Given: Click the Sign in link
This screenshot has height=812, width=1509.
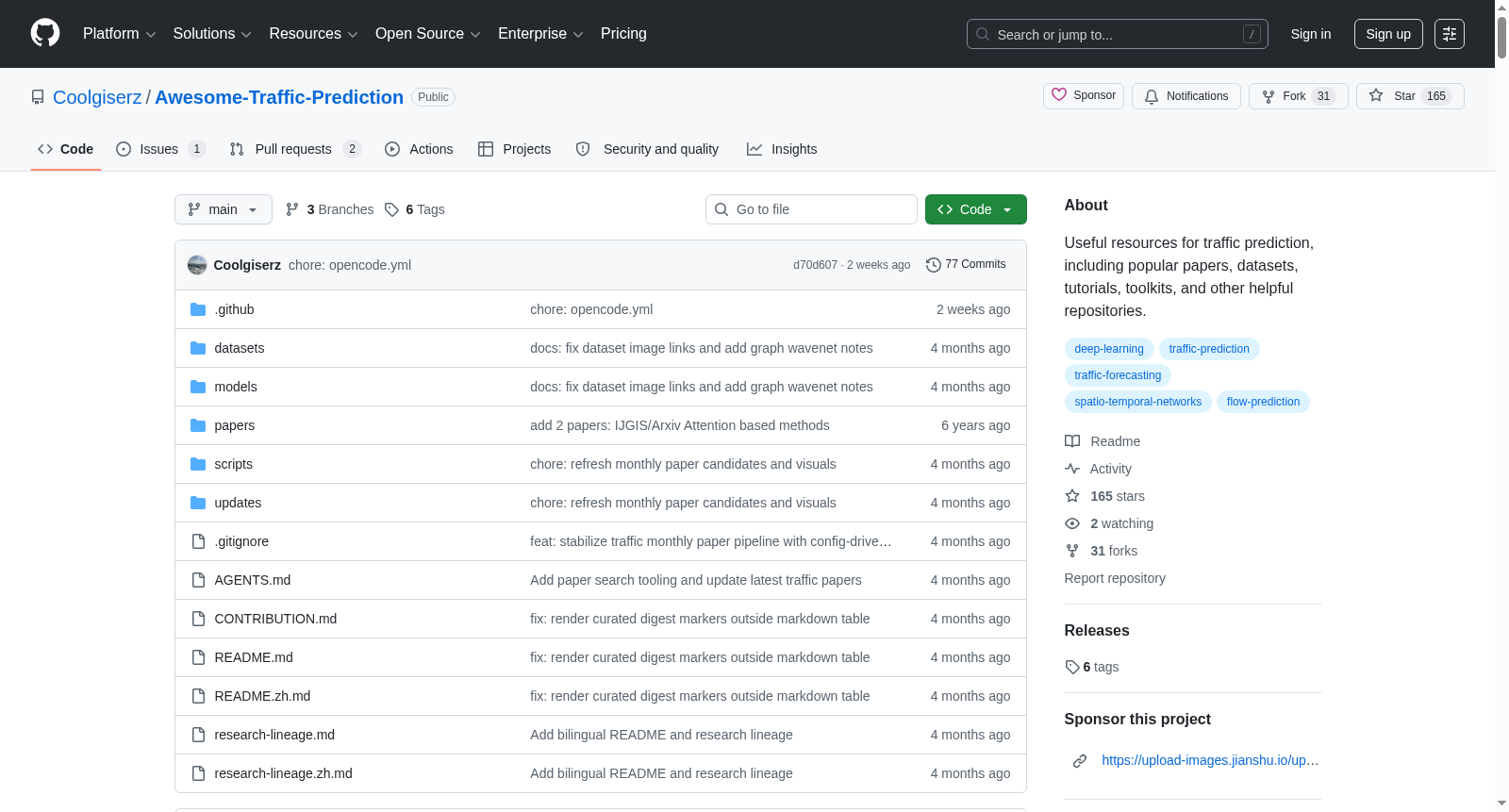Looking at the screenshot, I should [x=1311, y=34].
